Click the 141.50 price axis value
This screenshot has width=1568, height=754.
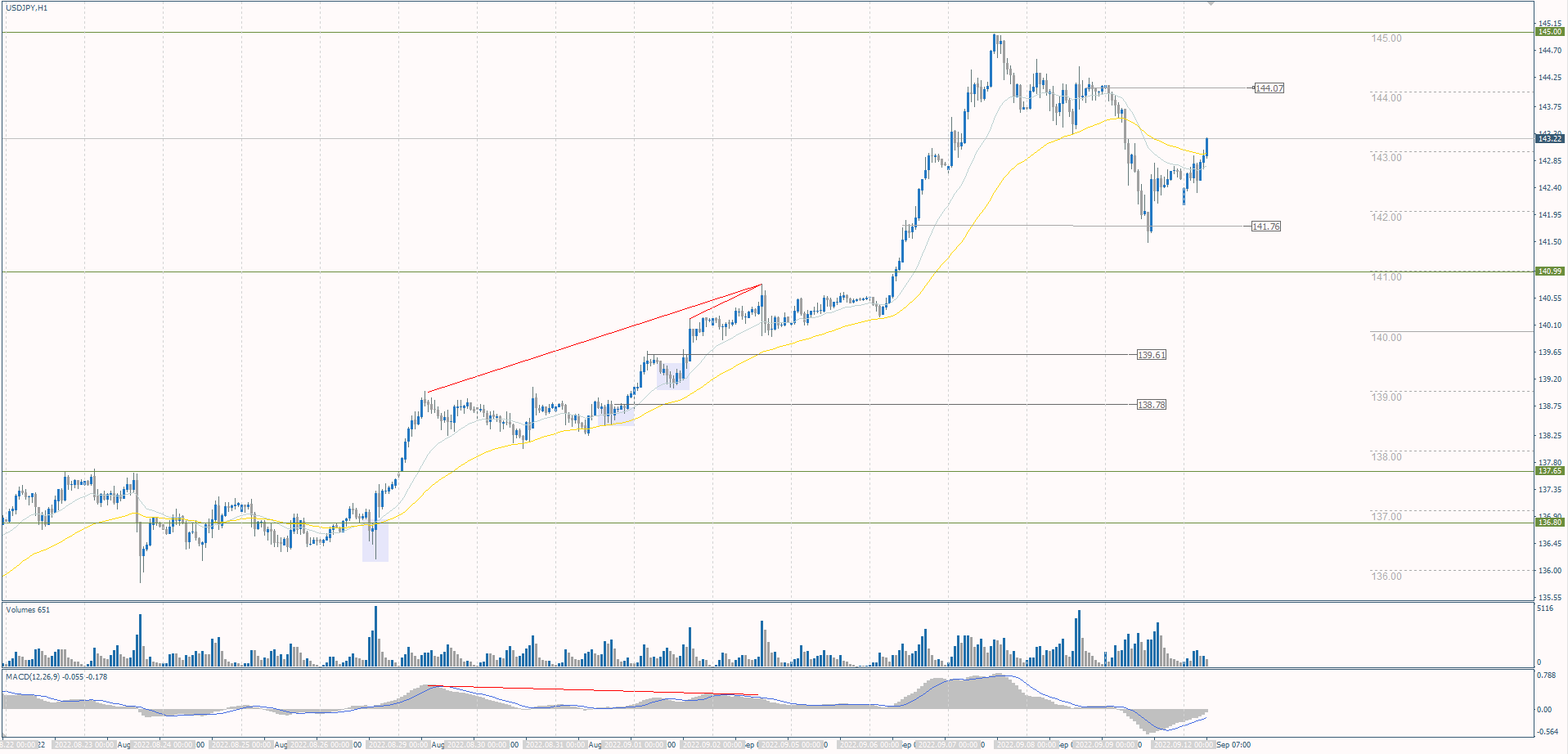click(x=1550, y=242)
